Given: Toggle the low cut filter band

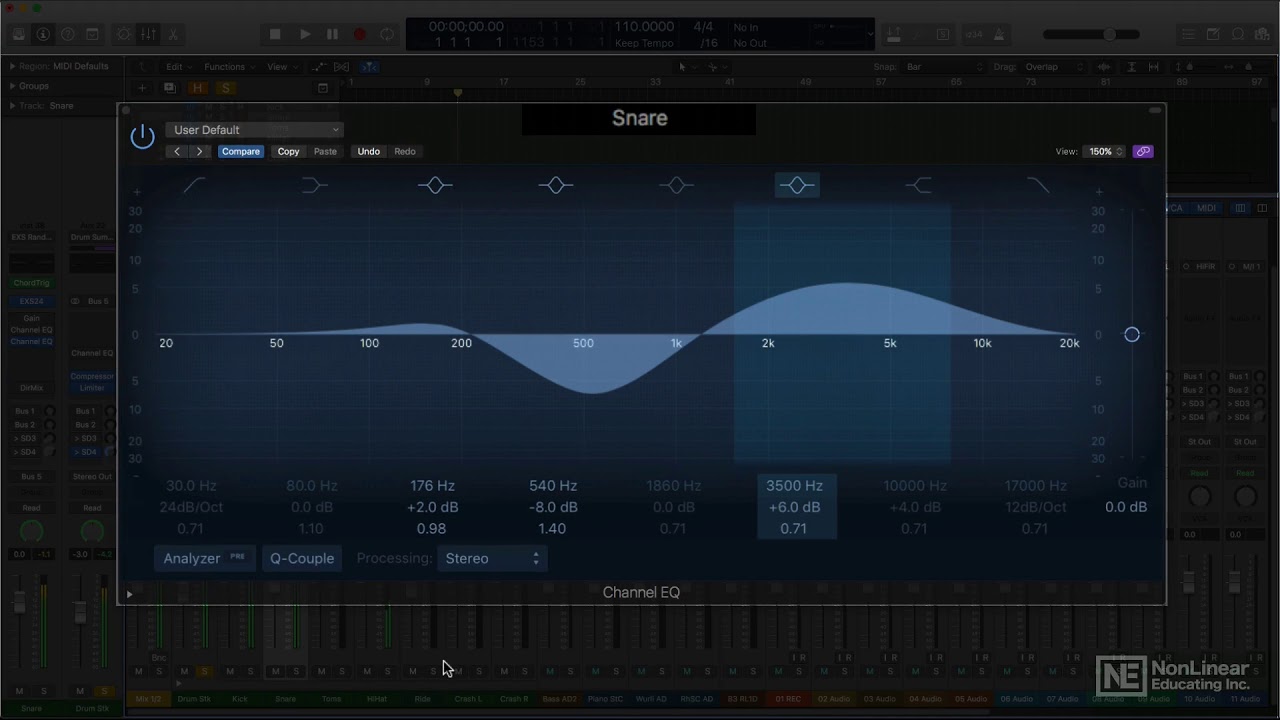Looking at the screenshot, I should [194, 185].
